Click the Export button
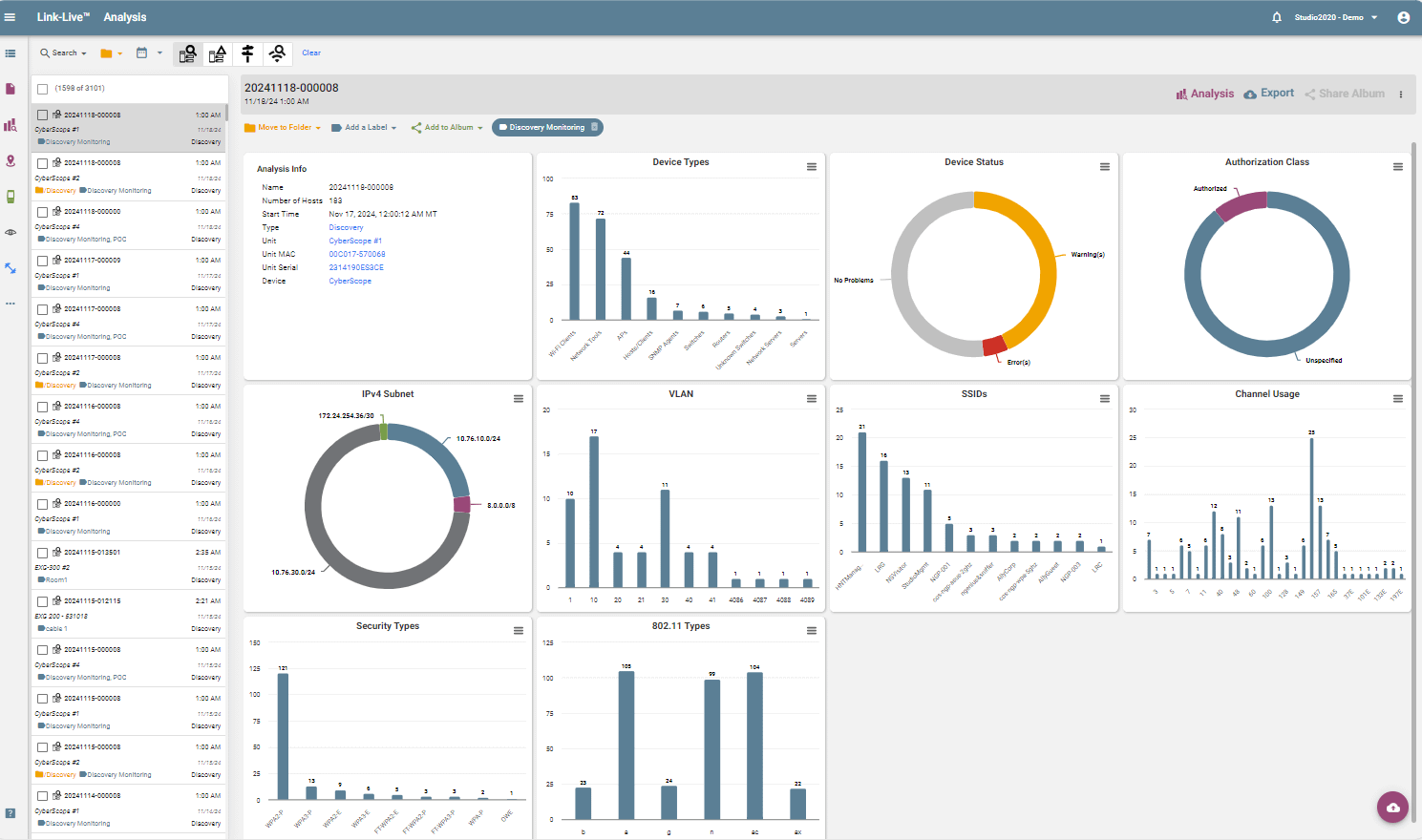This screenshot has width=1422, height=840. click(x=1269, y=94)
